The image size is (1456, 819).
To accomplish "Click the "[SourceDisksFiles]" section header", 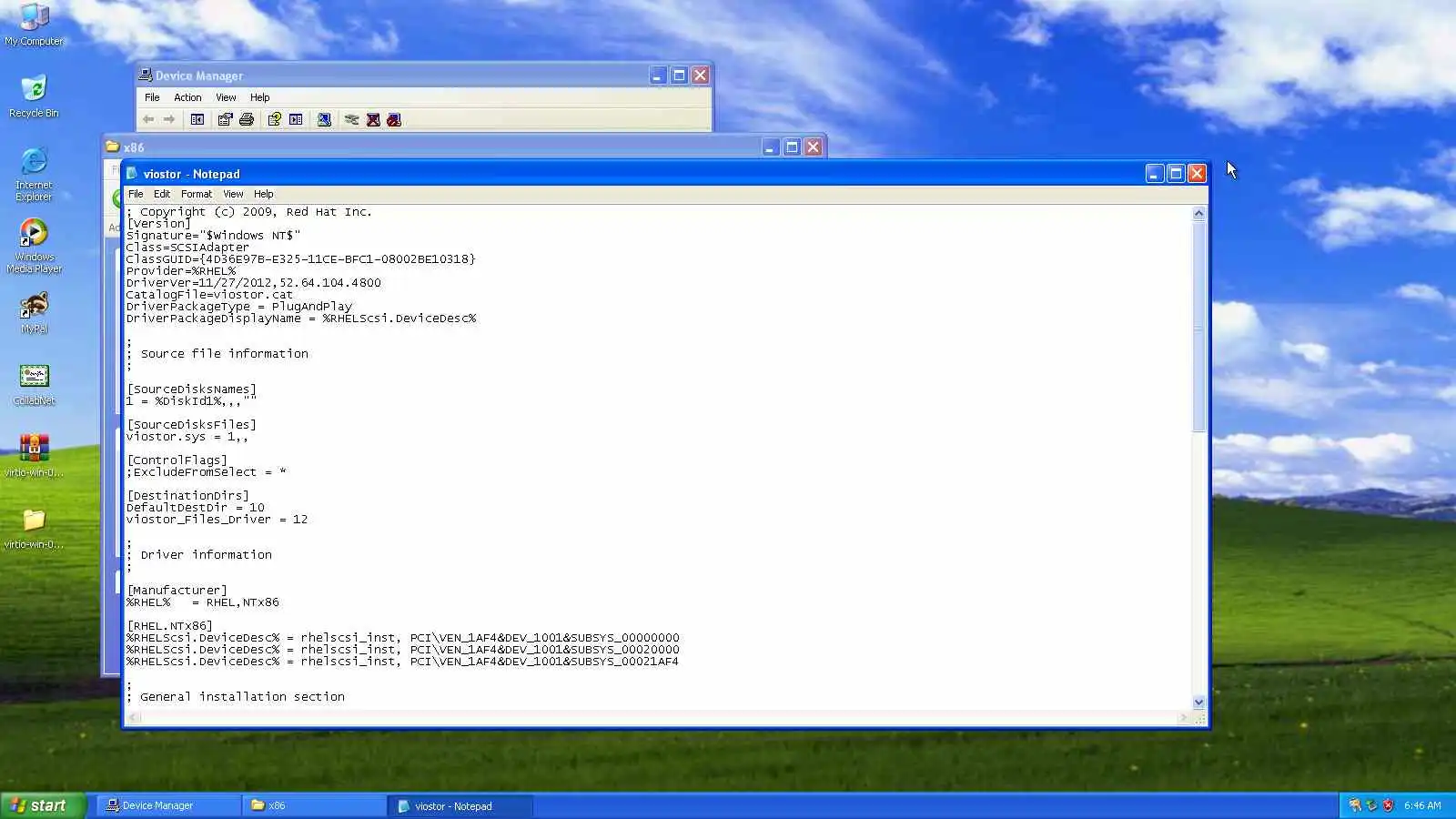I will [x=191, y=425].
